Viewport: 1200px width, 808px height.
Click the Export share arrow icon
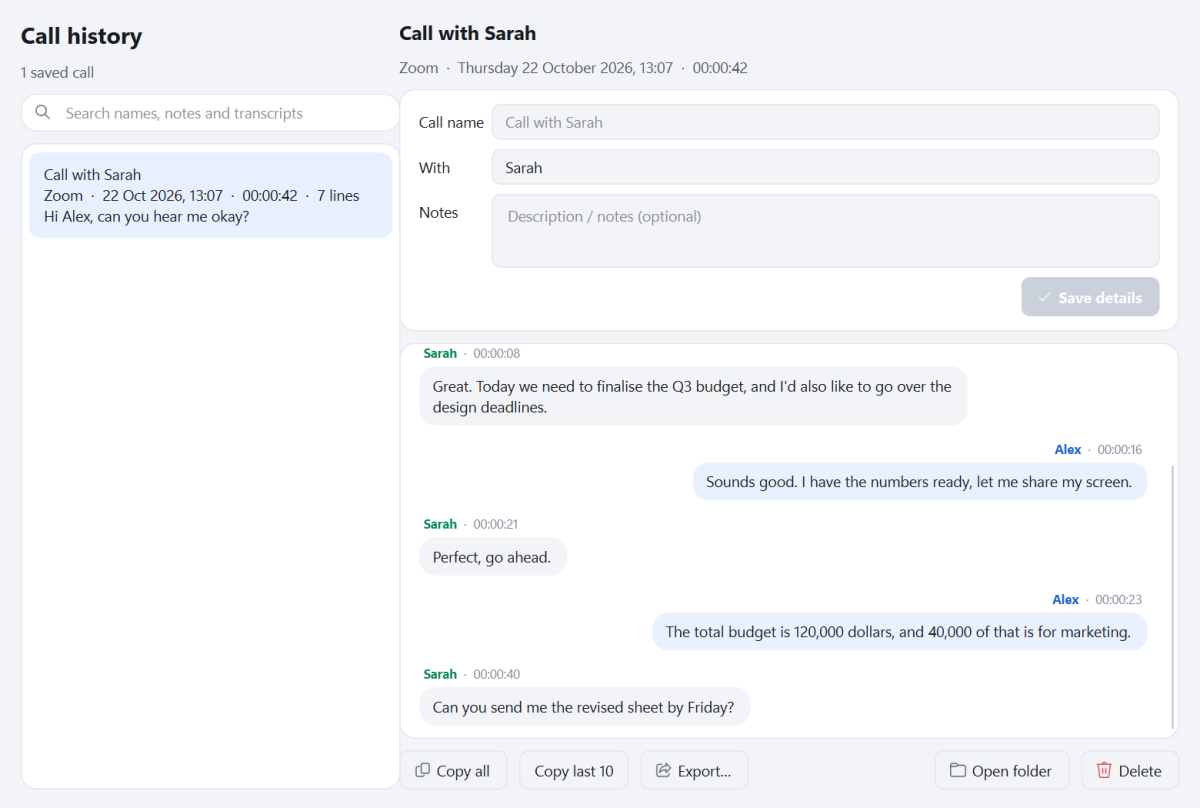663,770
